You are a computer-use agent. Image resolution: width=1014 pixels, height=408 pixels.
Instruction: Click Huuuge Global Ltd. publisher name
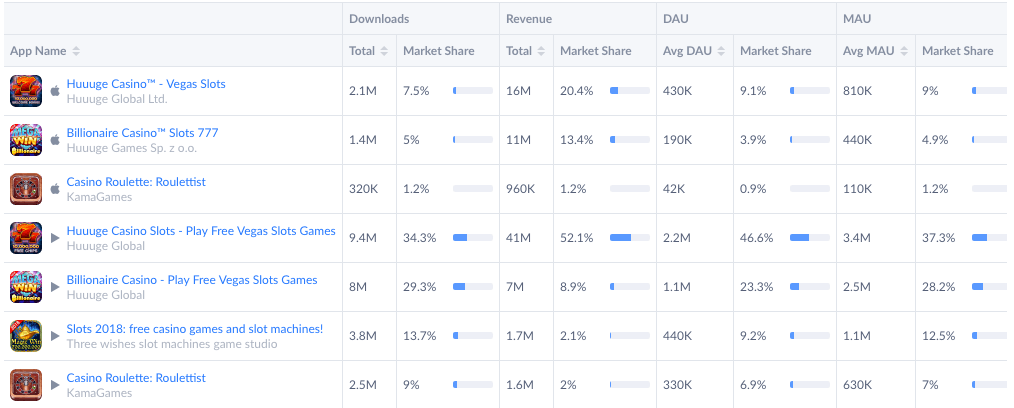tap(117, 99)
